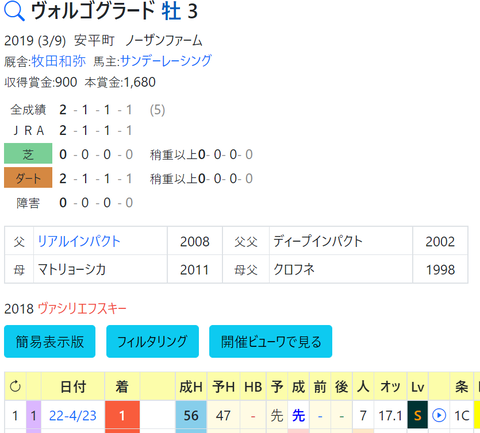
Task: Sort by 前 column header
Action: (320, 387)
